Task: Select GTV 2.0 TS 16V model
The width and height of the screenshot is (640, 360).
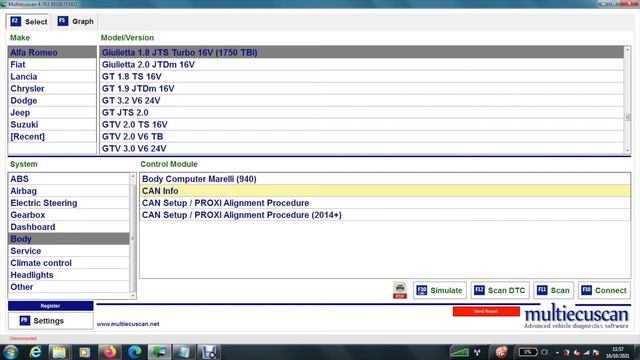Action: [x=362, y=124]
